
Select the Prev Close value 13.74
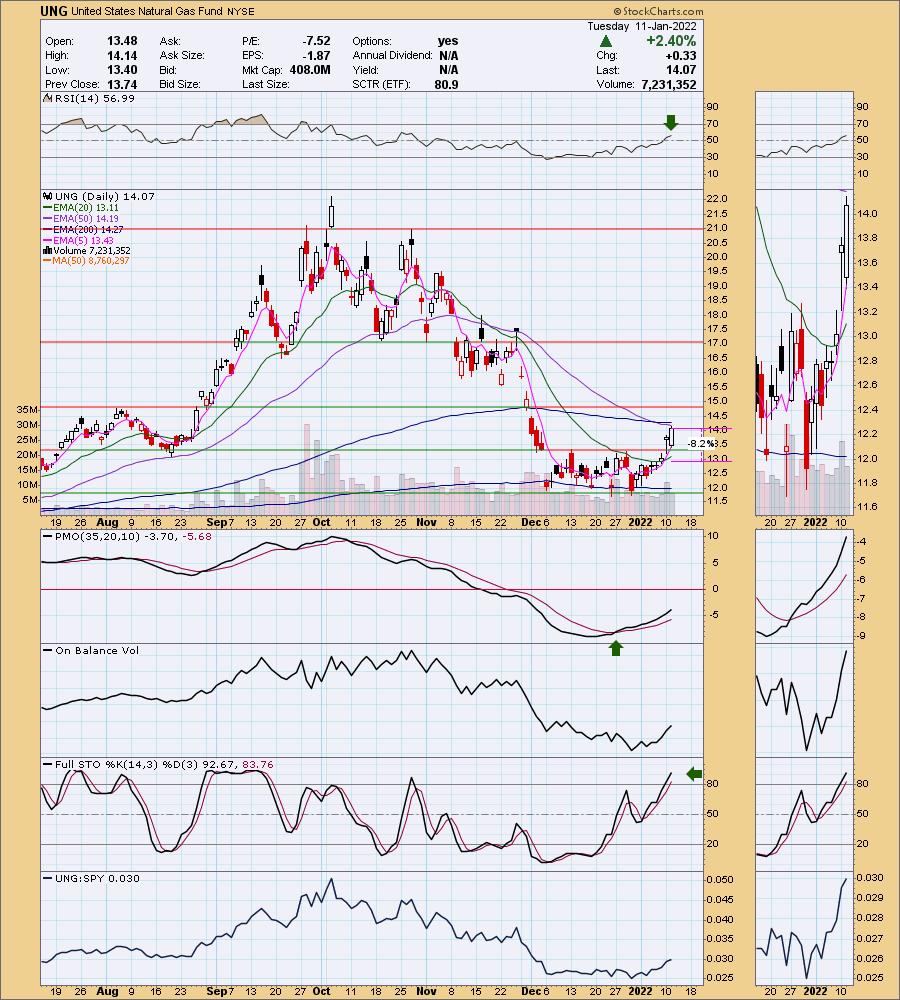tap(122, 84)
